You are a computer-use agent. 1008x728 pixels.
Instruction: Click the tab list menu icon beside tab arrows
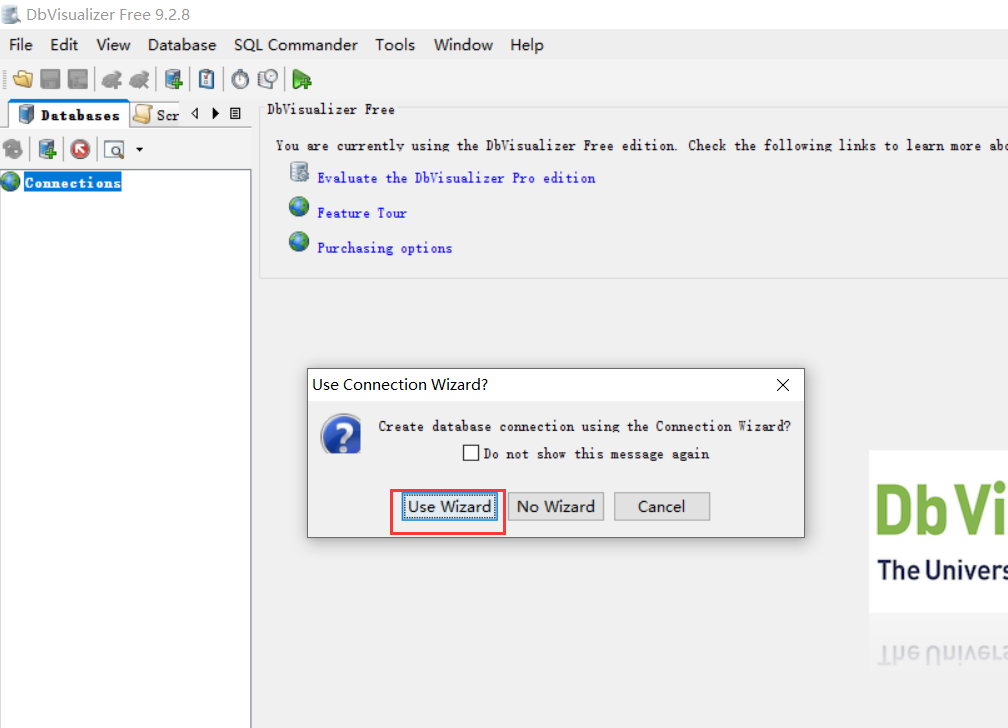coord(235,113)
